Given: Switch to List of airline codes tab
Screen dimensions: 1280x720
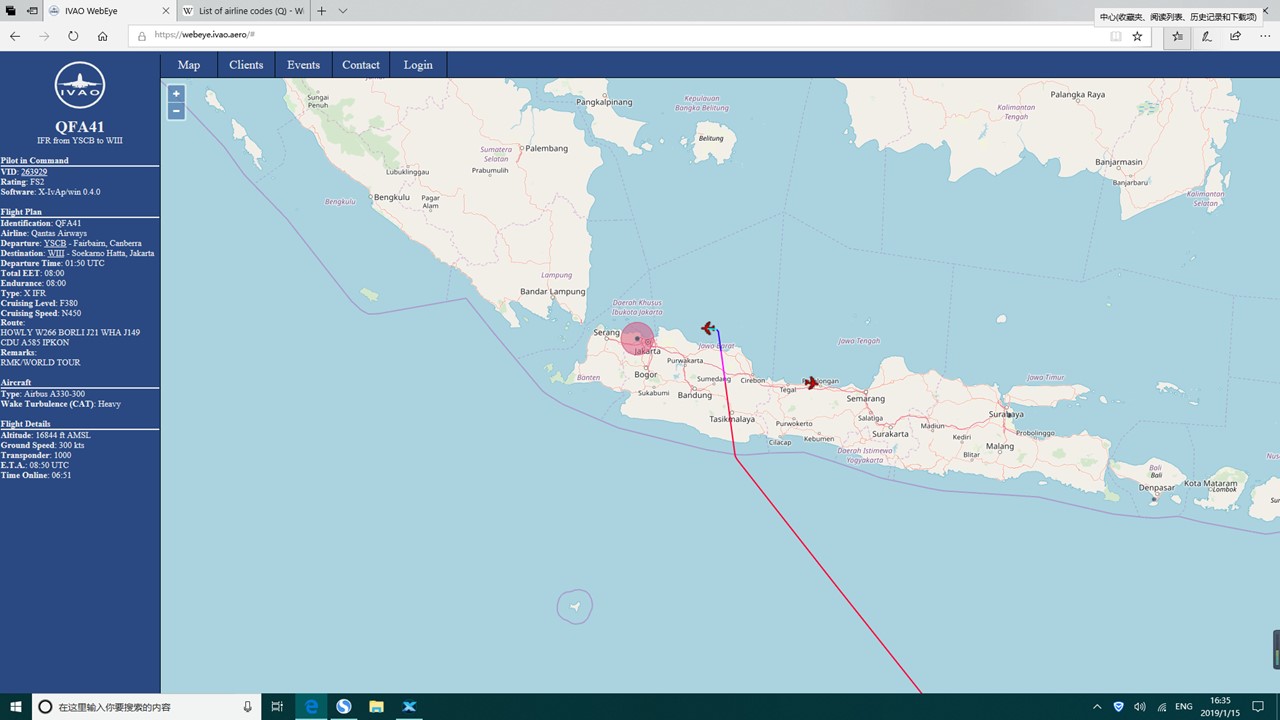Looking at the screenshot, I should click(x=243, y=11).
